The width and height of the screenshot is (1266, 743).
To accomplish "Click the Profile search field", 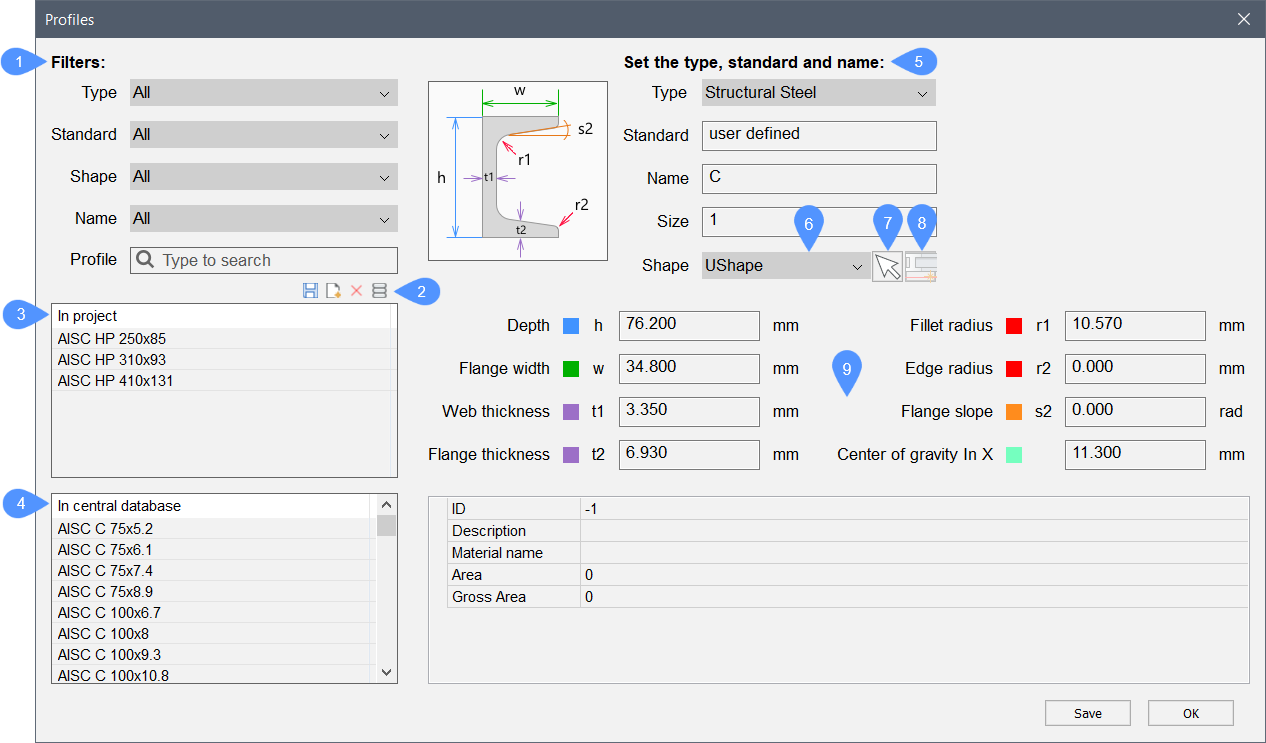I will (264, 260).
